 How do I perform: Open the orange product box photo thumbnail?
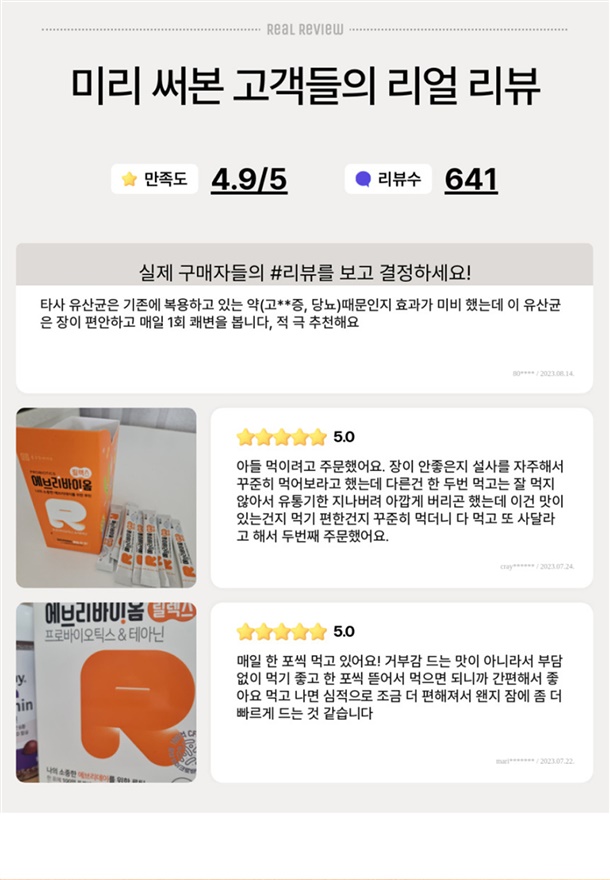(106, 498)
